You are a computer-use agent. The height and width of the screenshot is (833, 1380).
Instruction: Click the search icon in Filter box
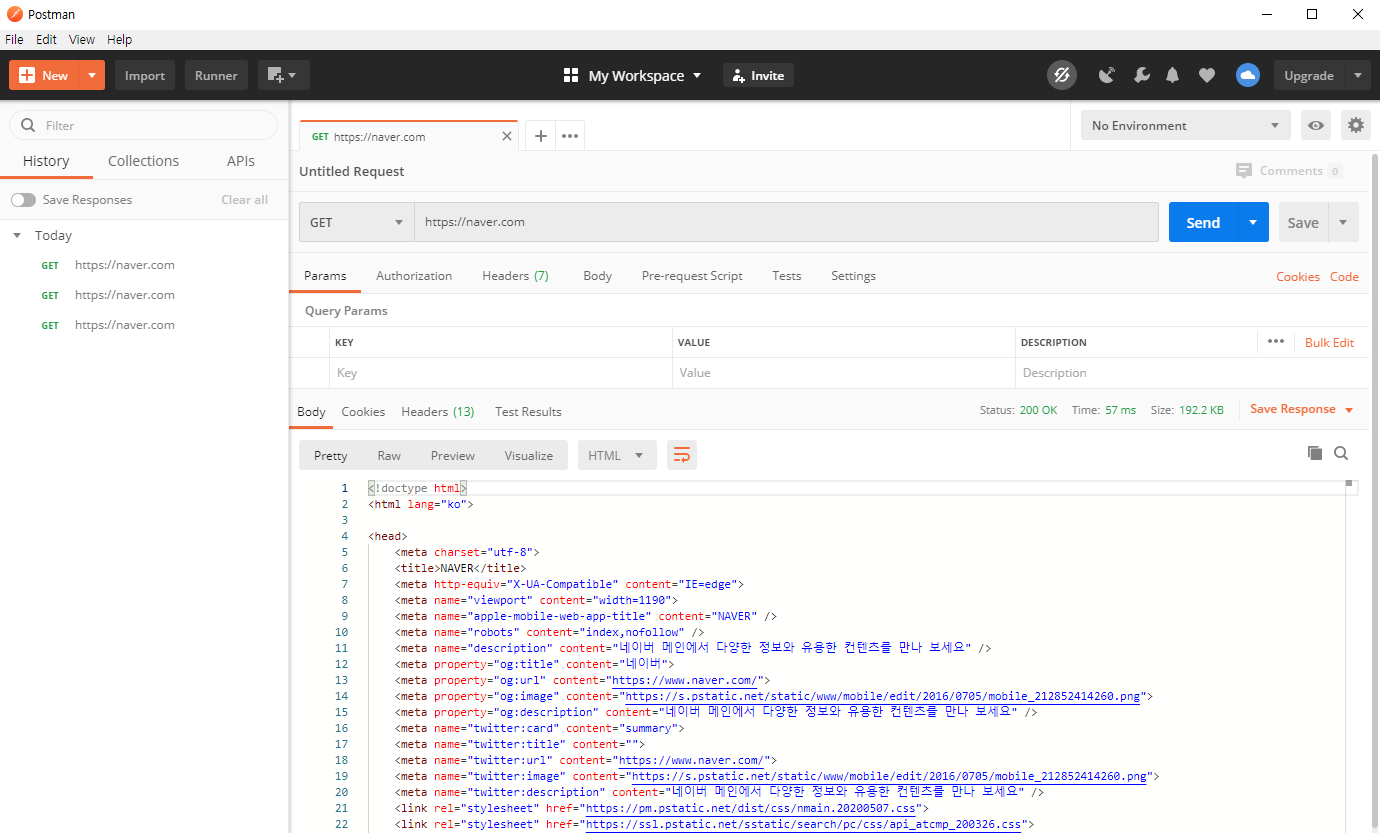(x=28, y=125)
